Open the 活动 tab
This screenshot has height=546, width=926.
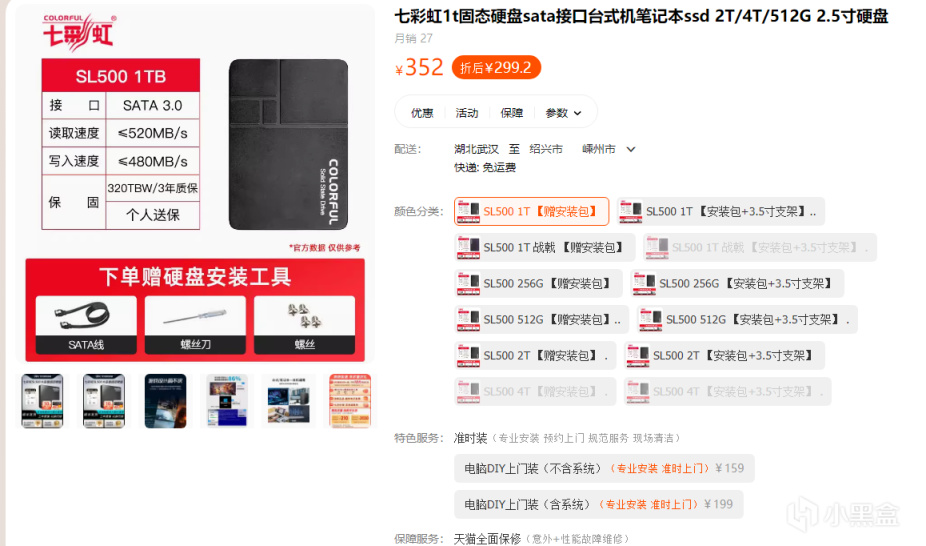(x=467, y=113)
